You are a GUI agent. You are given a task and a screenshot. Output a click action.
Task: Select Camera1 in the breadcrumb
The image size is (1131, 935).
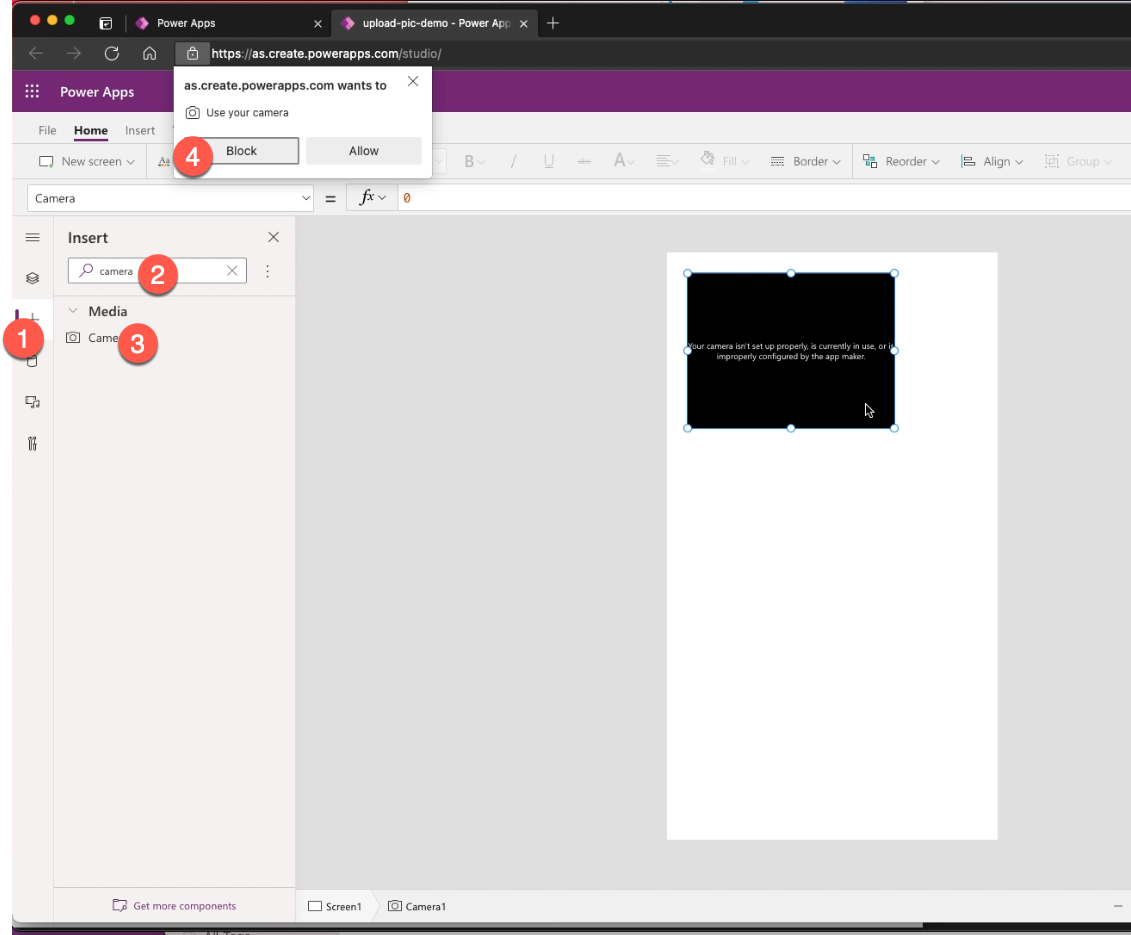tap(417, 906)
